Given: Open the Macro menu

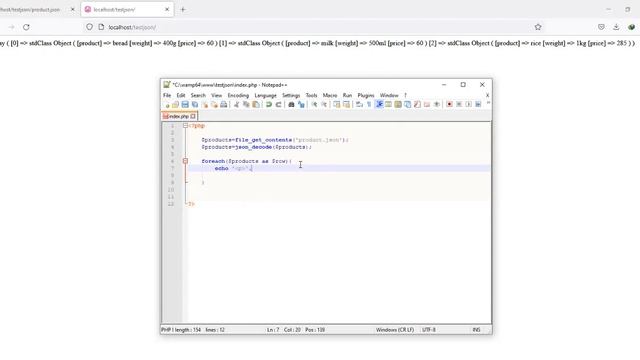Looking at the screenshot, I should [x=330, y=95].
